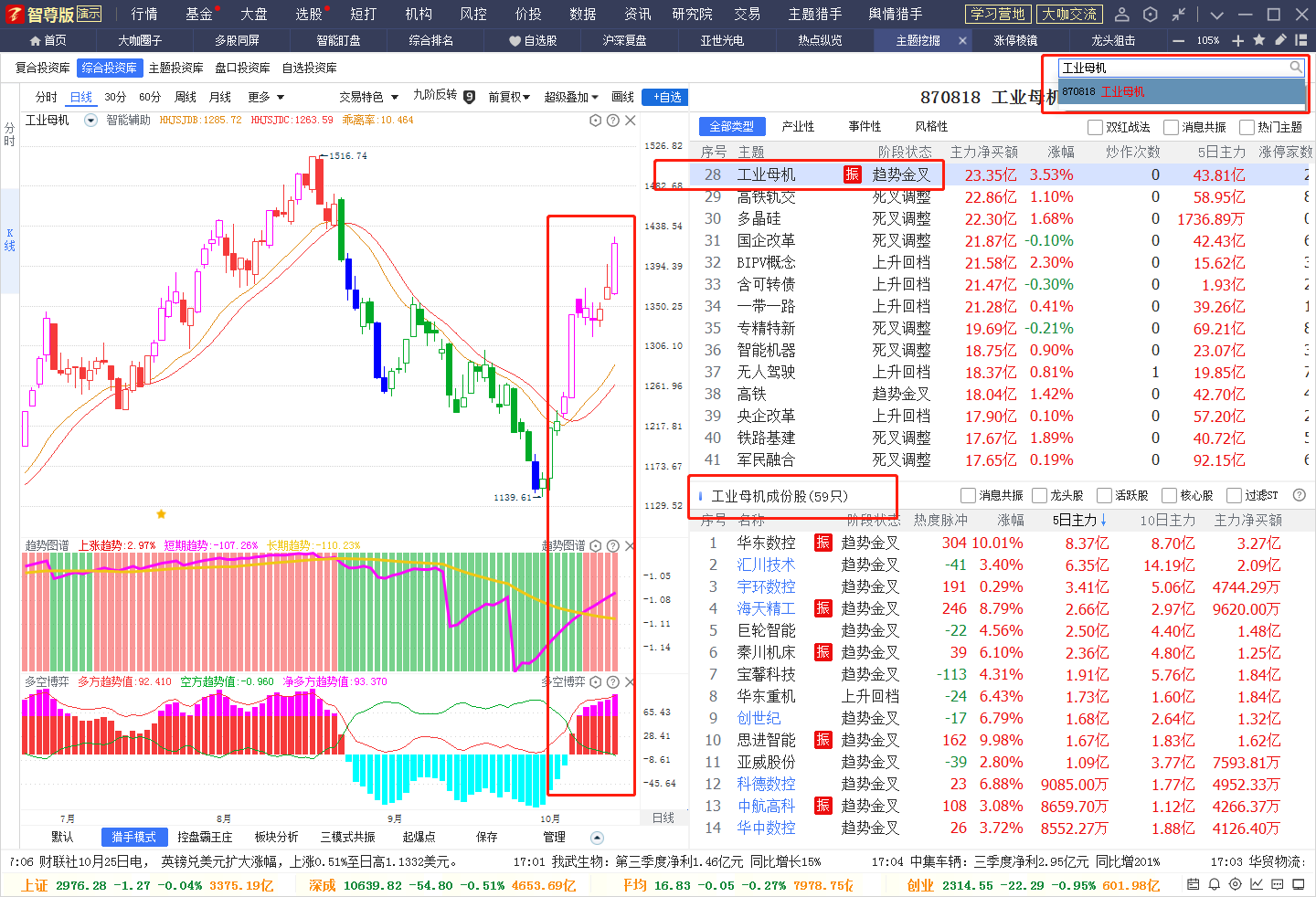Click the pencil edit icon in tab bar
The width and height of the screenshot is (1316, 897).
[1280, 40]
